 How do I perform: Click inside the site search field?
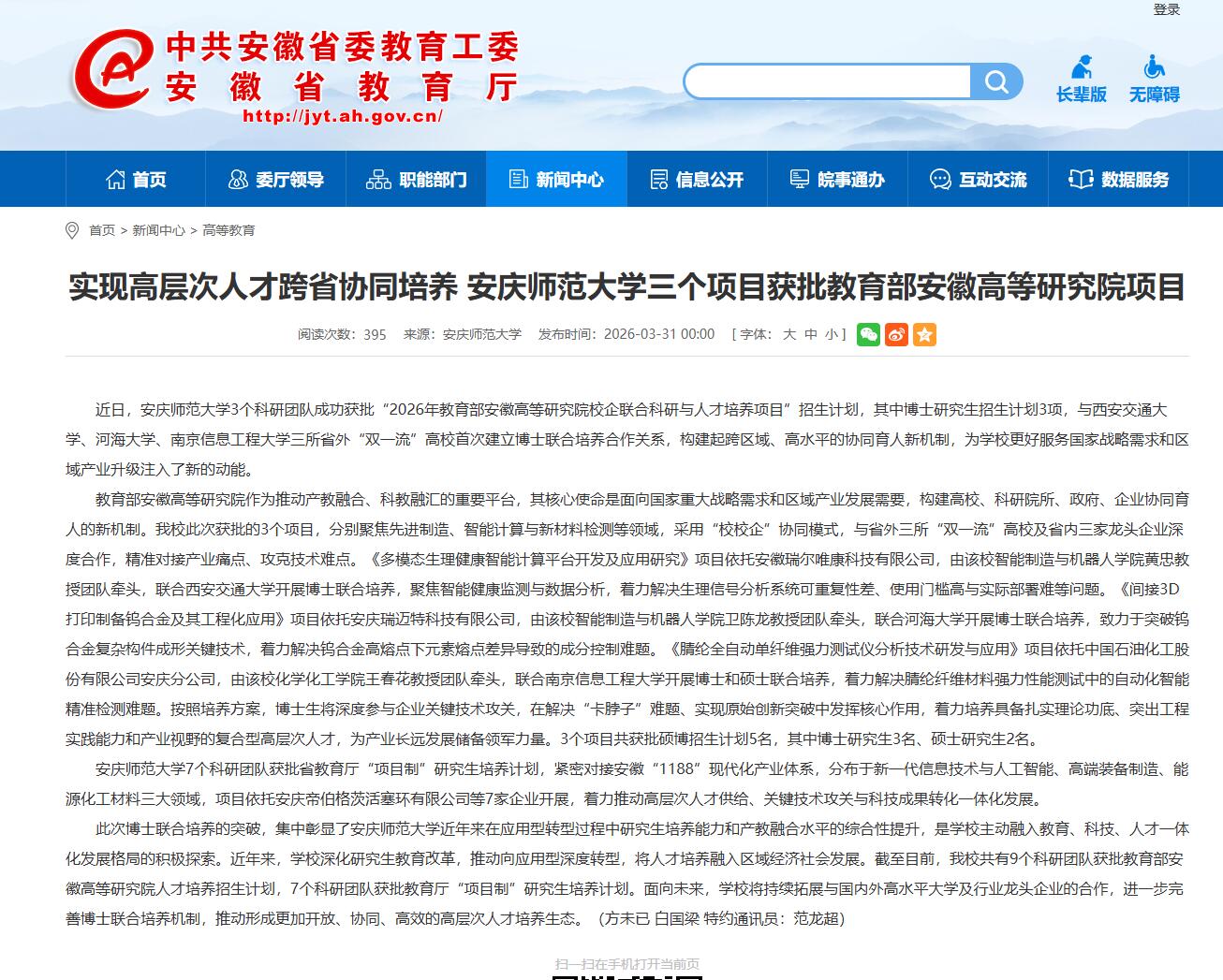point(828,82)
